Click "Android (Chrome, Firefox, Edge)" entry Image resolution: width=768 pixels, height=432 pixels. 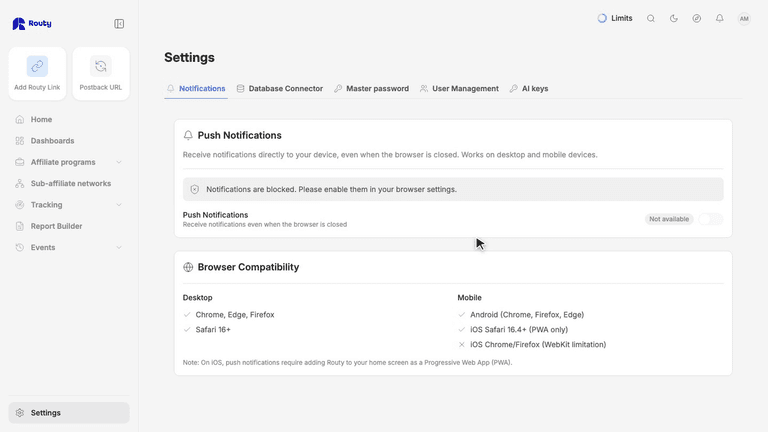pos(527,315)
